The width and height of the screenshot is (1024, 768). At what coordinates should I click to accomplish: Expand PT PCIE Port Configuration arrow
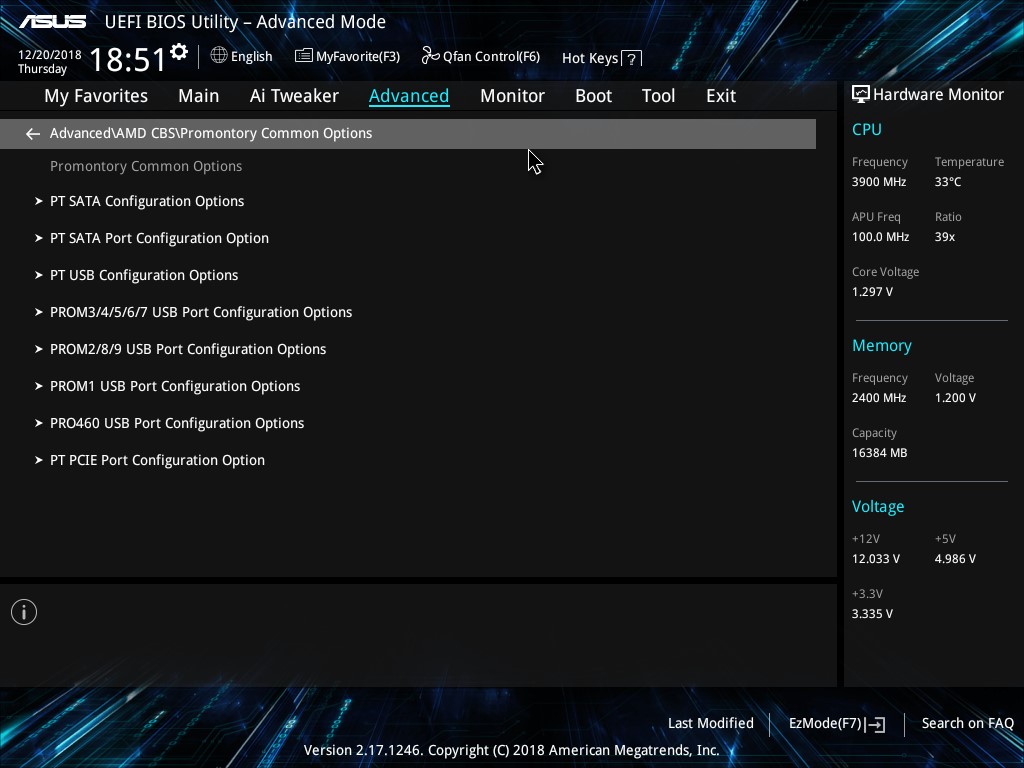pos(39,460)
